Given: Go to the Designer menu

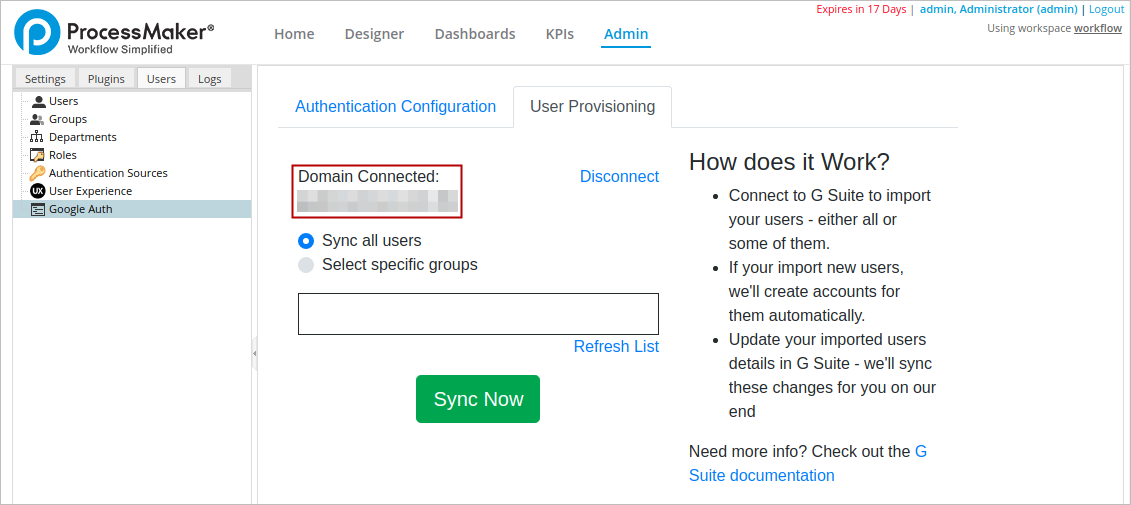Looking at the screenshot, I should [x=374, y=34].
